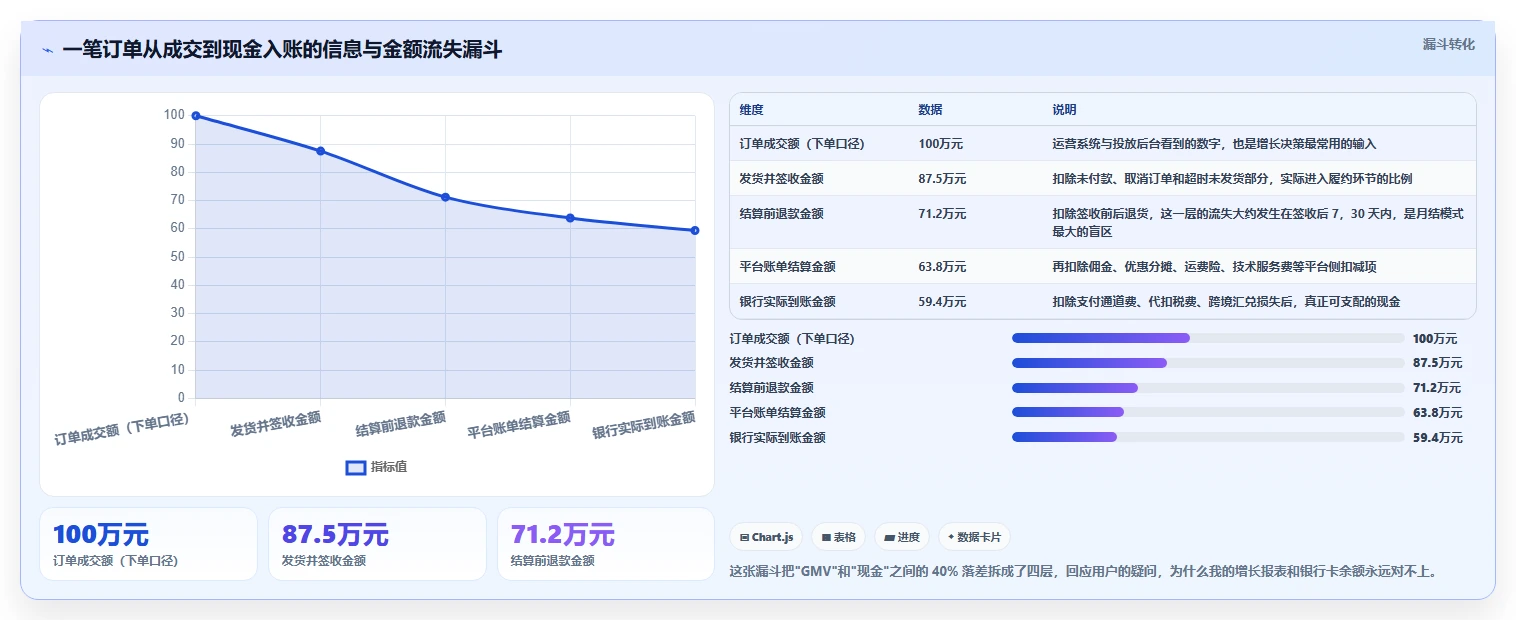Click the footer summary paragraph about GMV
This screenshot has width=1516, height=620.
point(1085,572)
